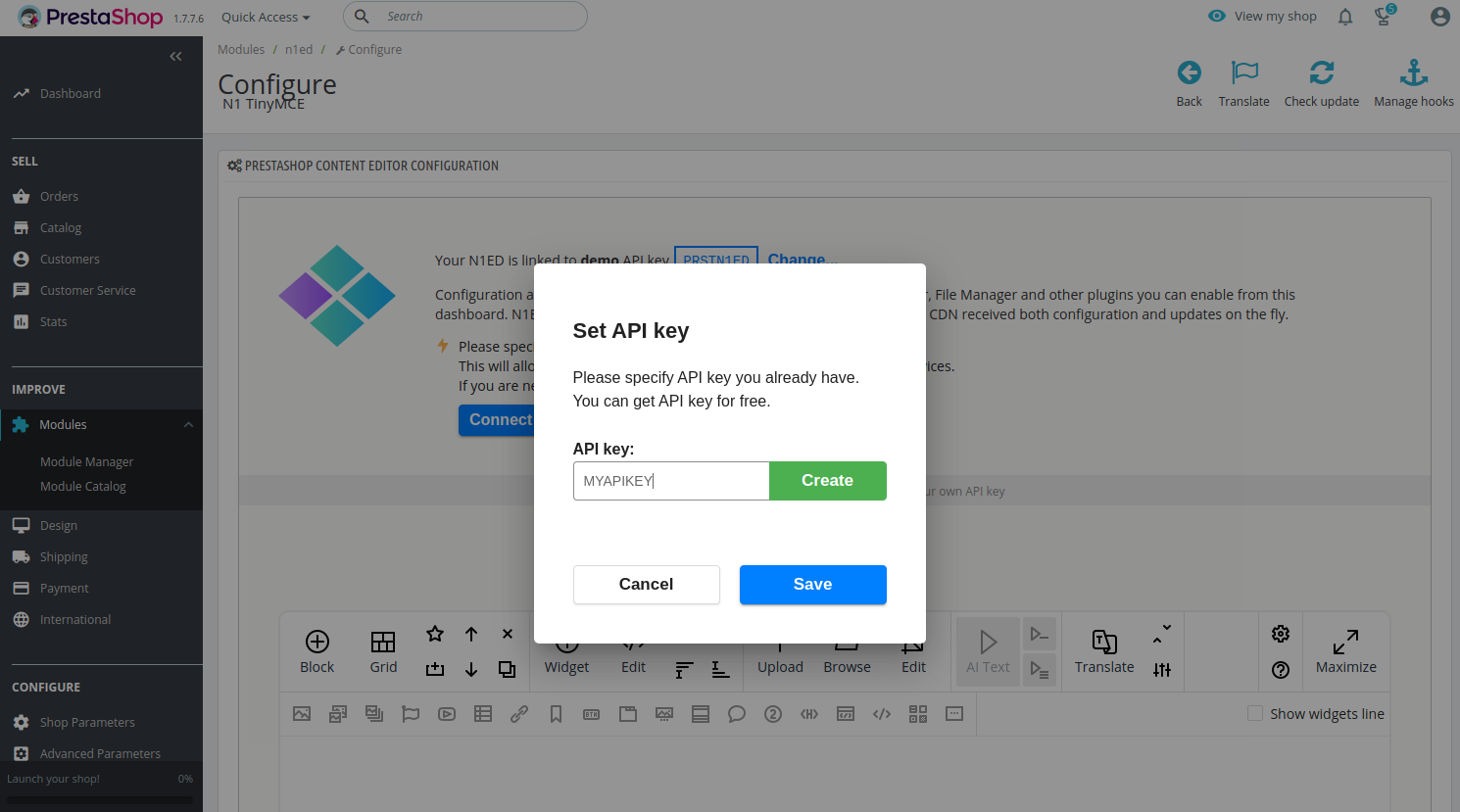Open Module Catalog submenu item
The height and width of the screenshot is (812, 1460).
point(83,487)
